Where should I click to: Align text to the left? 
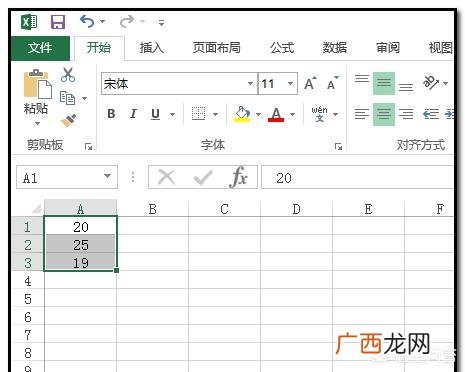click(362, 114)
